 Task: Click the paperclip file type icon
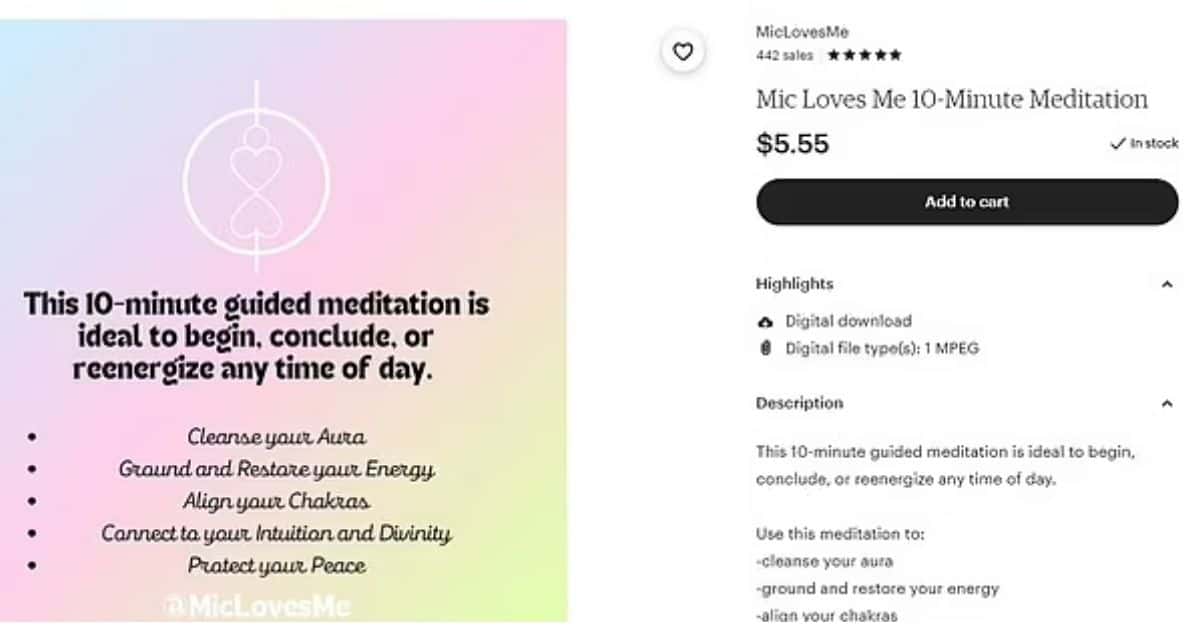[766, 349]
